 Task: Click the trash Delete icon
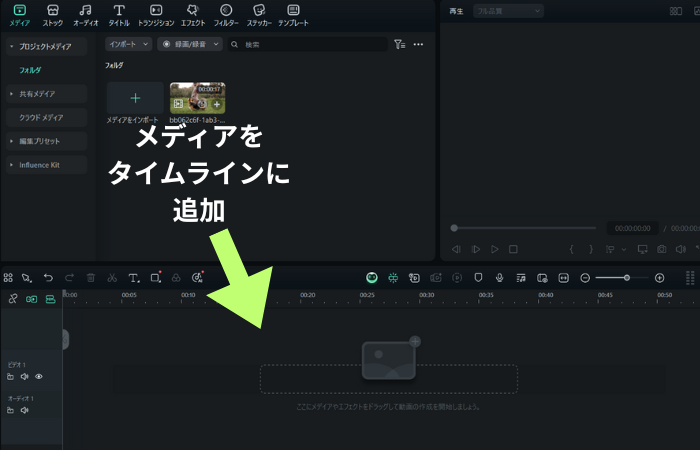click(x=91, y=278)
